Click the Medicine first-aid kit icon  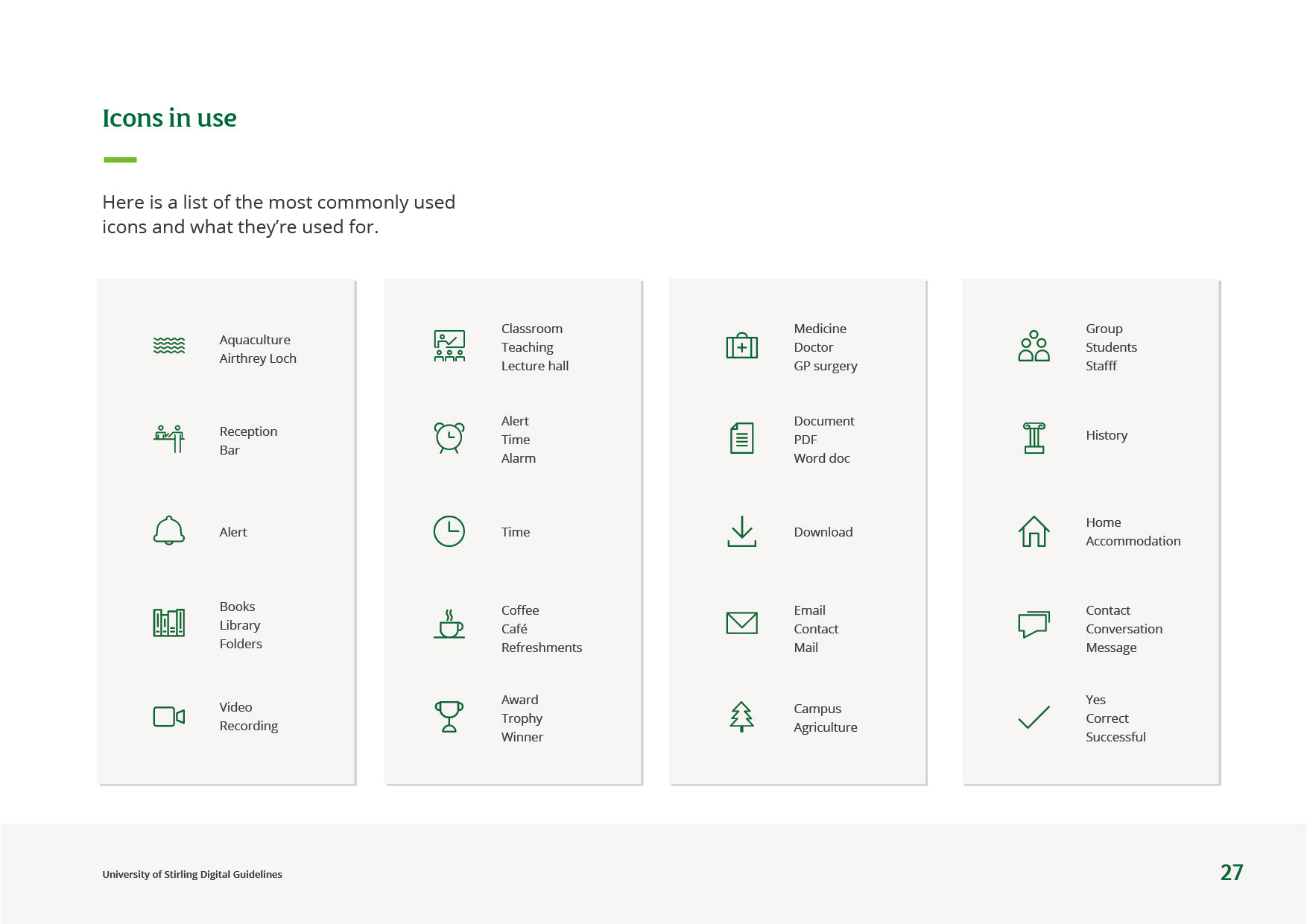742,346
